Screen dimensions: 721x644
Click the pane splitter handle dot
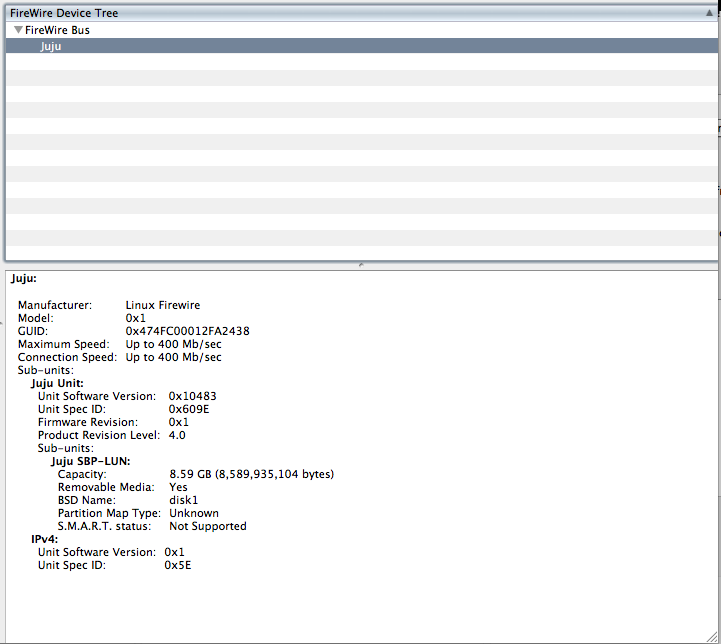coord(361,265)
